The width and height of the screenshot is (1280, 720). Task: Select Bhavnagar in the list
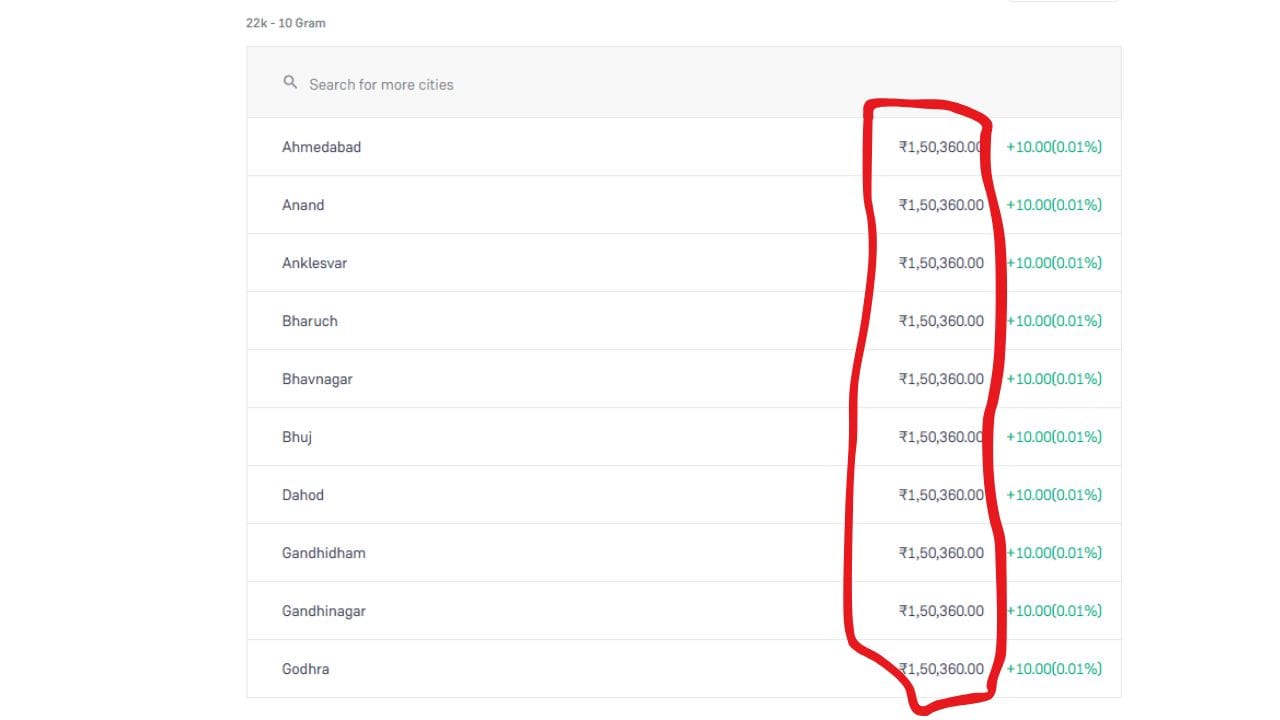tap(317, 379)
